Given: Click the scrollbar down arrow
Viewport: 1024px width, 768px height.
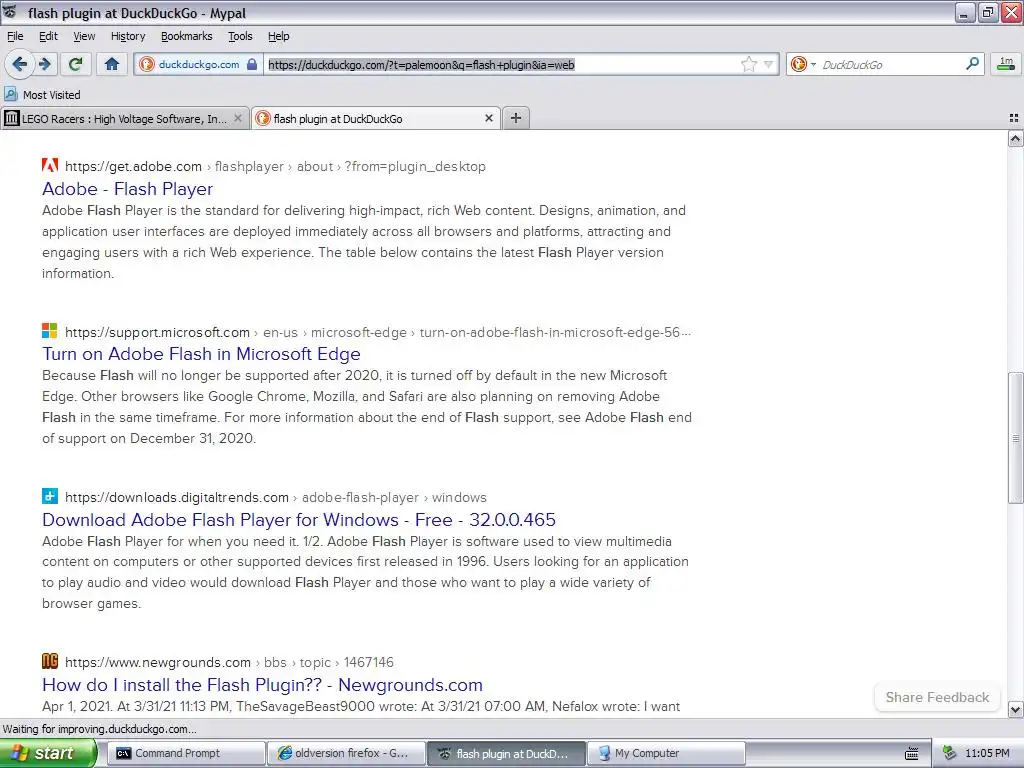Looking at the screenshot, I should pos(1016,709).
